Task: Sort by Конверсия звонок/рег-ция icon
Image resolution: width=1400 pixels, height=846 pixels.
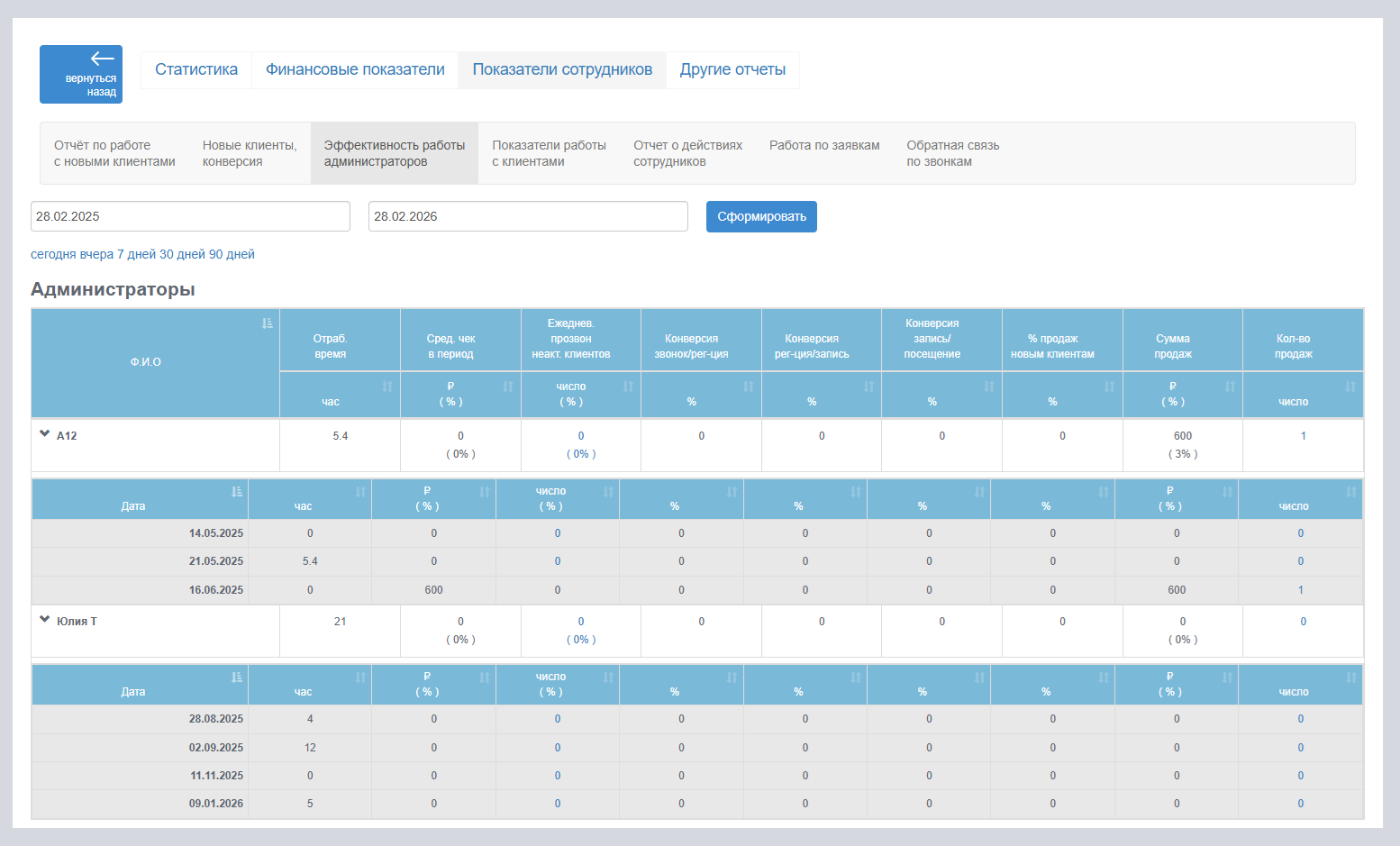Action: point(749,387)
